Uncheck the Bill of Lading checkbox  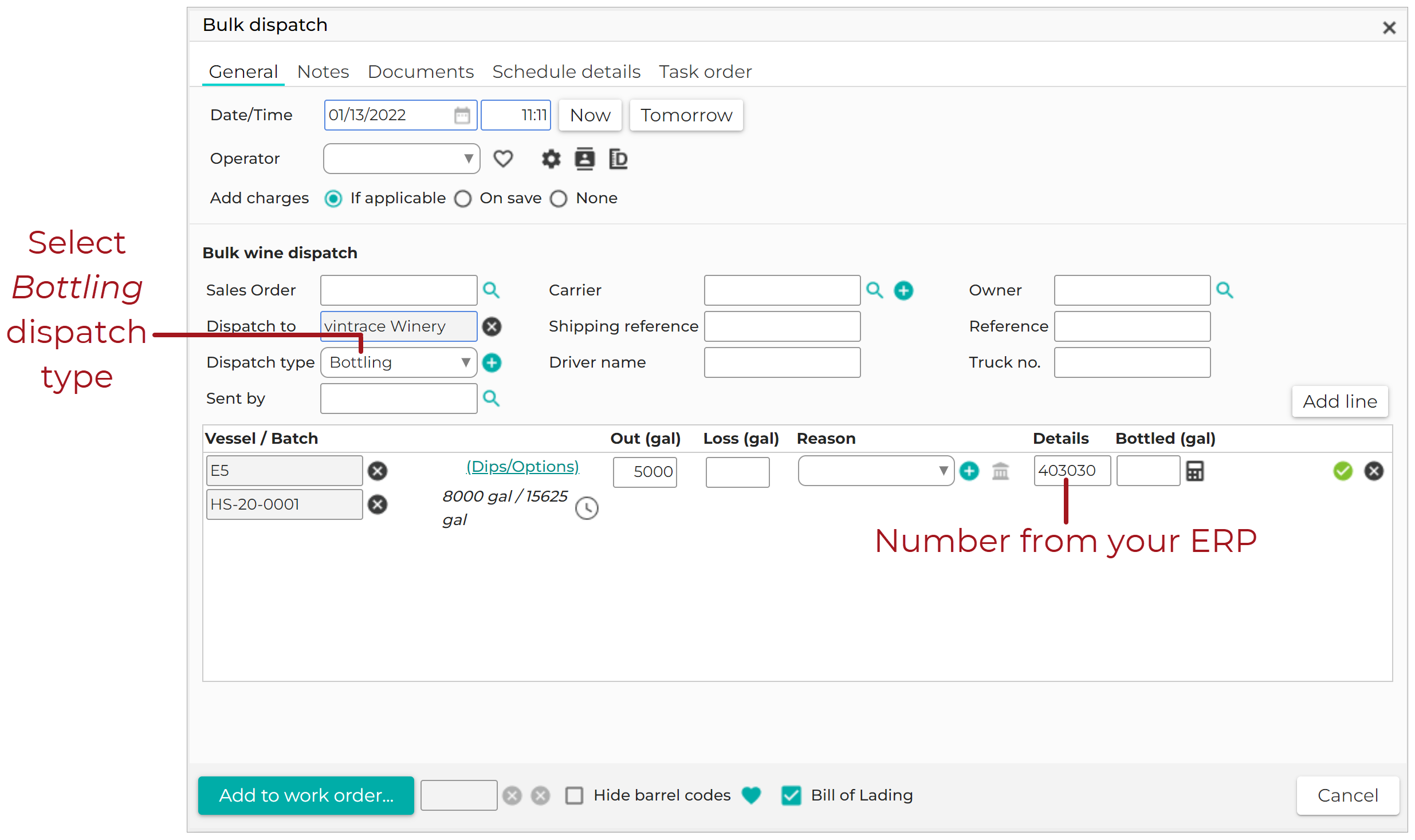click(791, 795)
